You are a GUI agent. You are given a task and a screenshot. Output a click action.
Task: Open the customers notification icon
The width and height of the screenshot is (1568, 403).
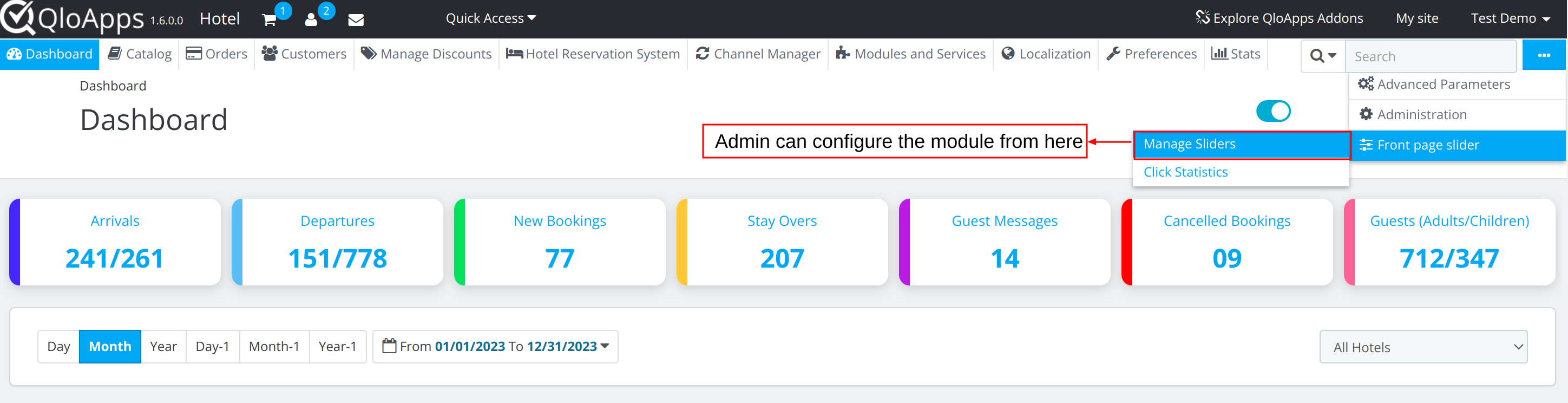pyautogui.click(x=311, y=20)
